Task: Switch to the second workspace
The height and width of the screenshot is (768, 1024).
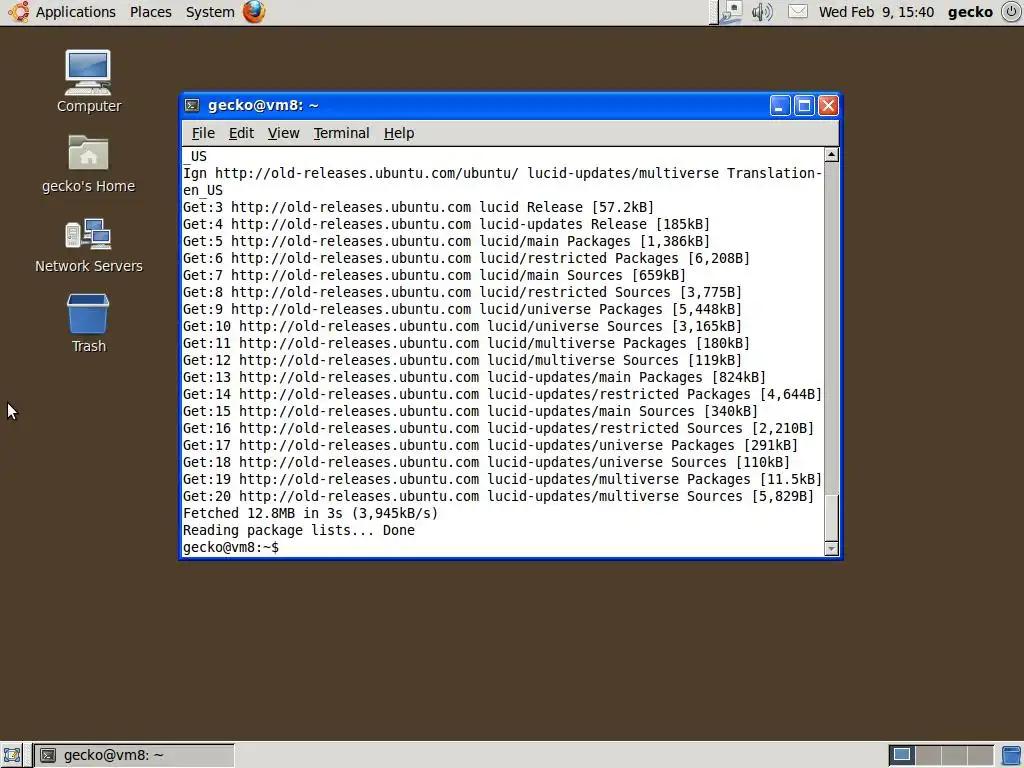Action: [x=928, y=755]
